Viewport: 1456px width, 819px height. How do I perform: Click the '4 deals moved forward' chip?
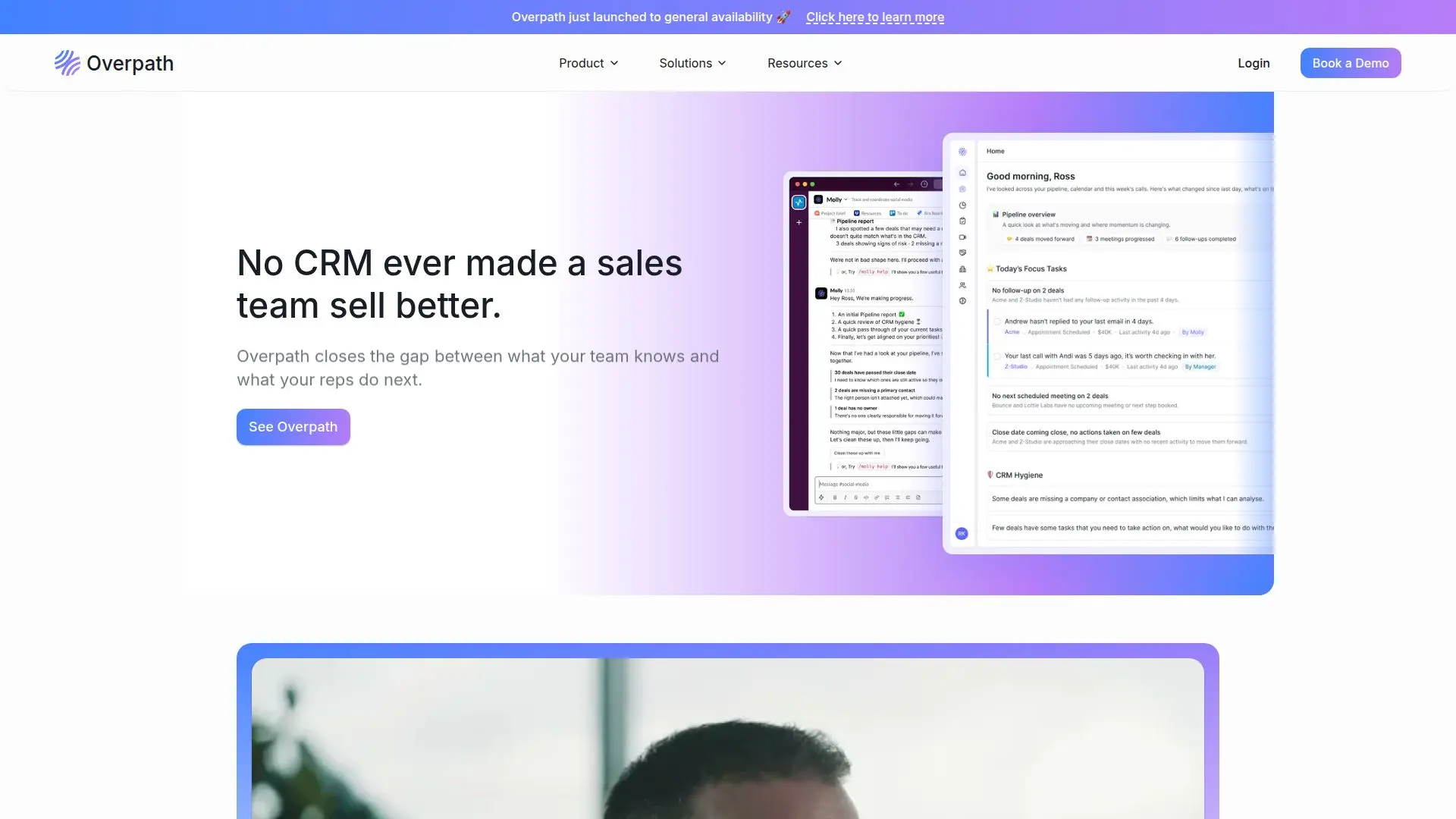(1040, 239)
